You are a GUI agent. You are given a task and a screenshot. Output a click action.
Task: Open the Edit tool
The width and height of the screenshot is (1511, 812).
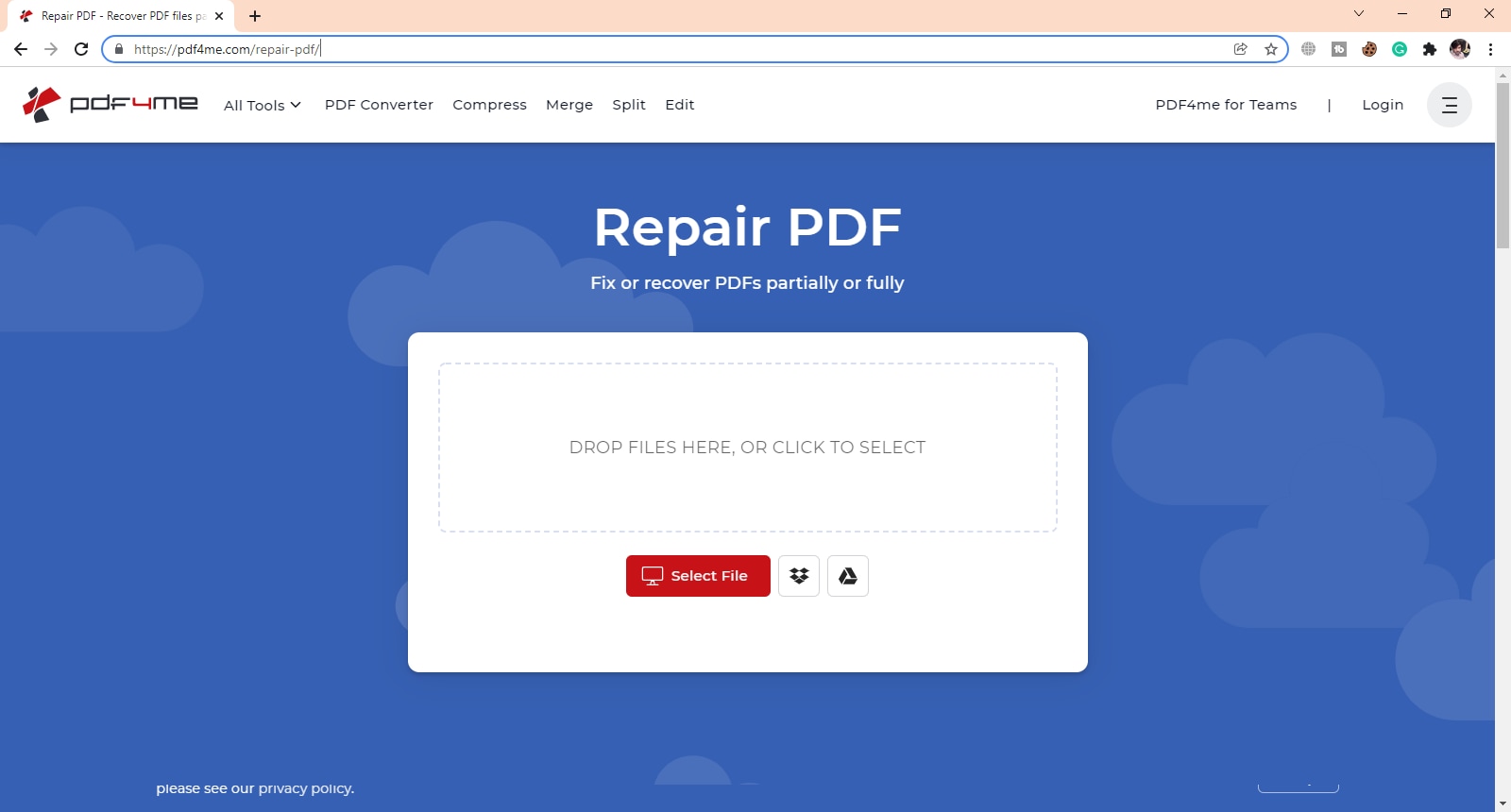pyautogui.click(x=680, y=105)
